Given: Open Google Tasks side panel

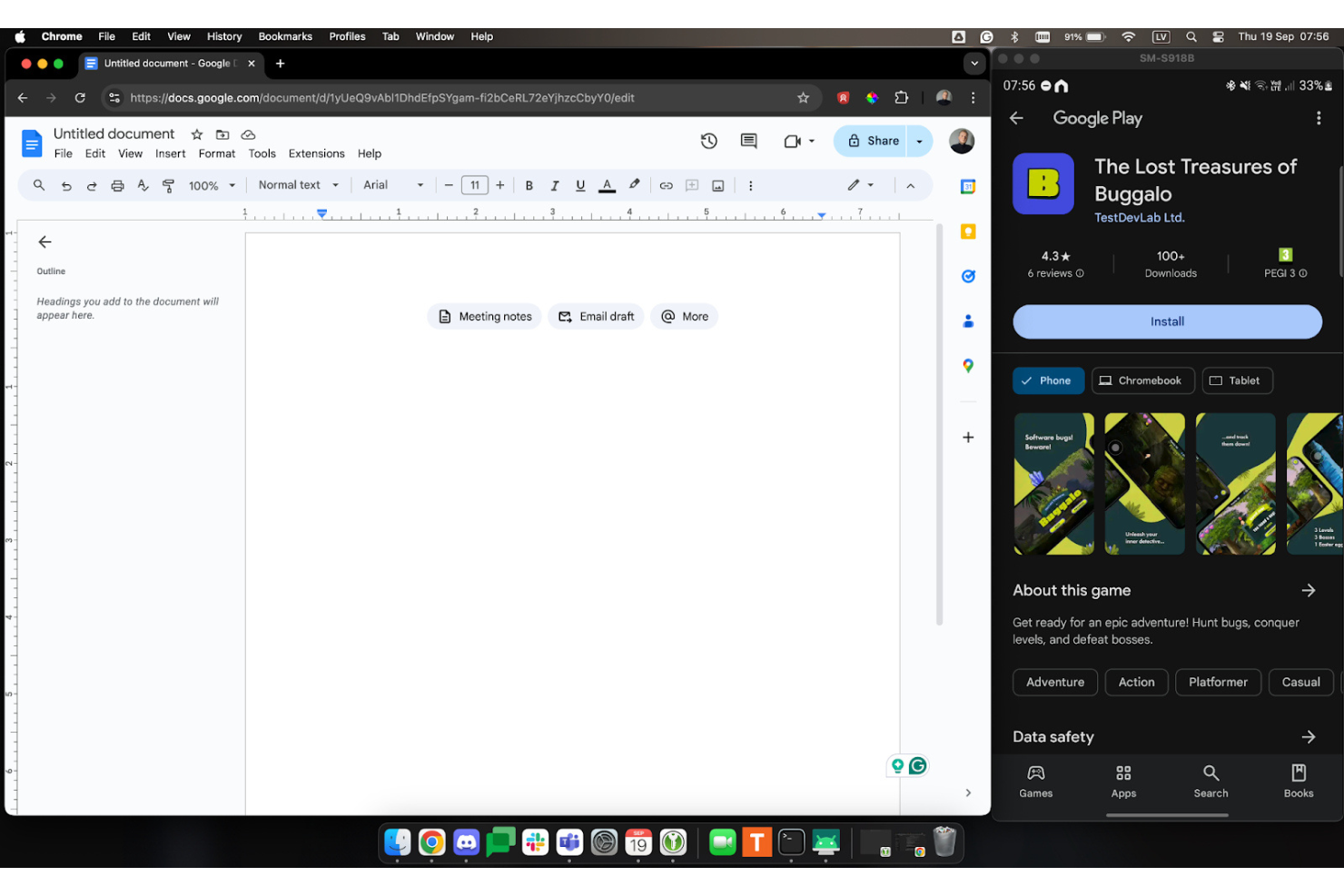Looking at the screenshot, I should 968,276.
